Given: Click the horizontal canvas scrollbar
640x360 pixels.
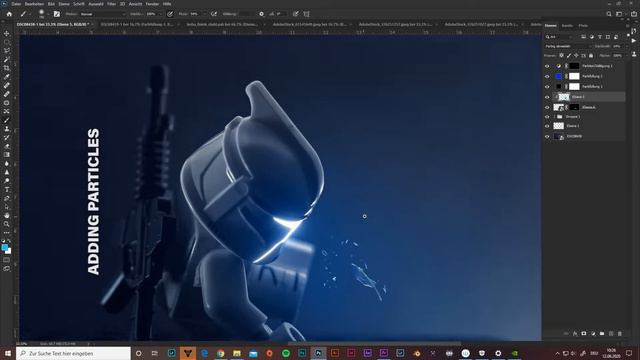Looking at the screenshot, I should coord(374,344).
